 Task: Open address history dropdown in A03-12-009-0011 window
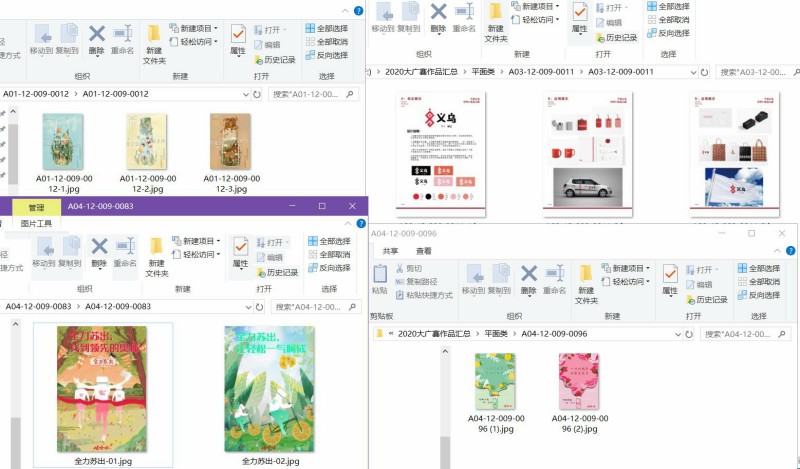point(693,72)
